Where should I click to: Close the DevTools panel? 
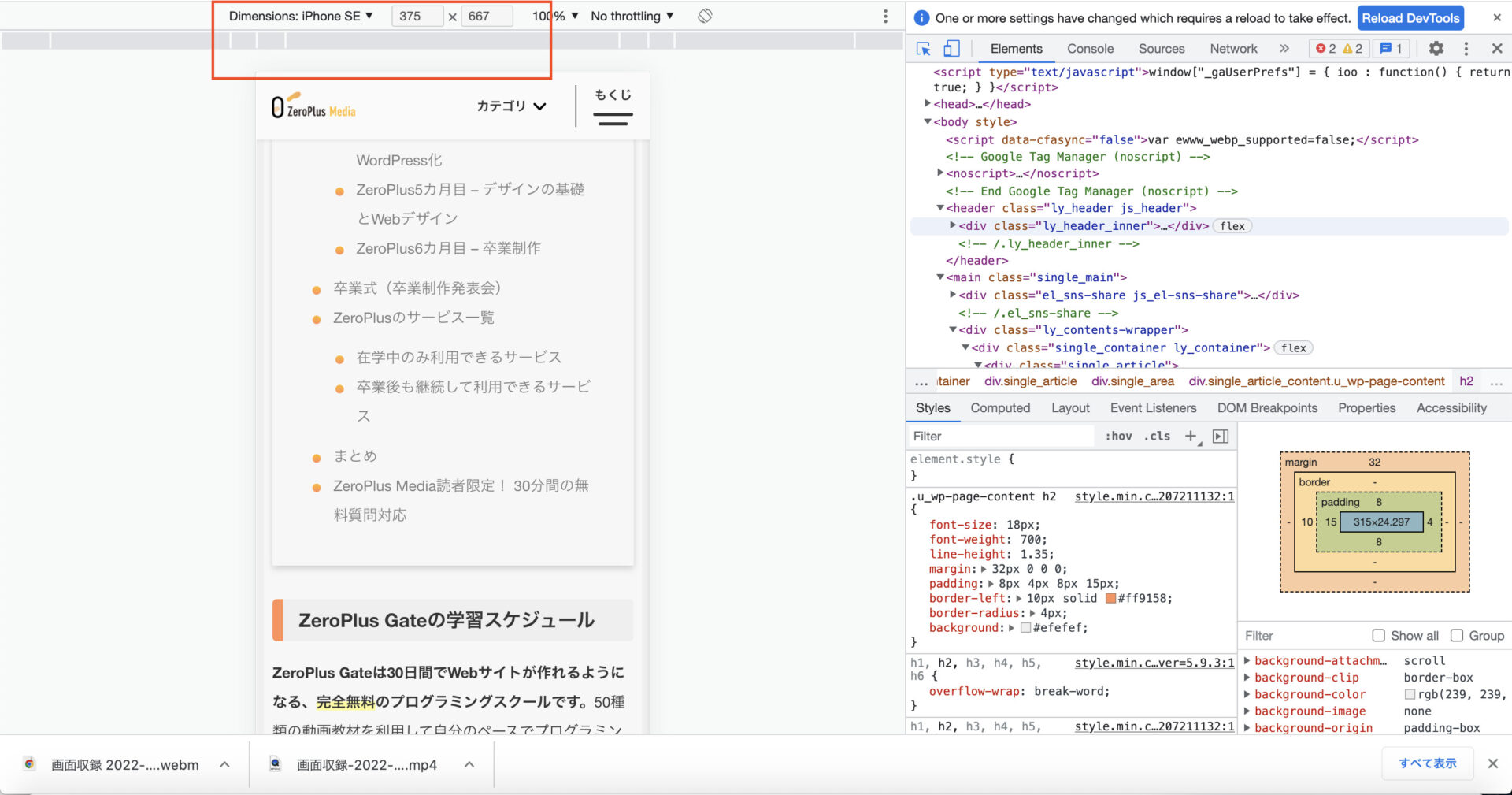(x=1497, y=49)
